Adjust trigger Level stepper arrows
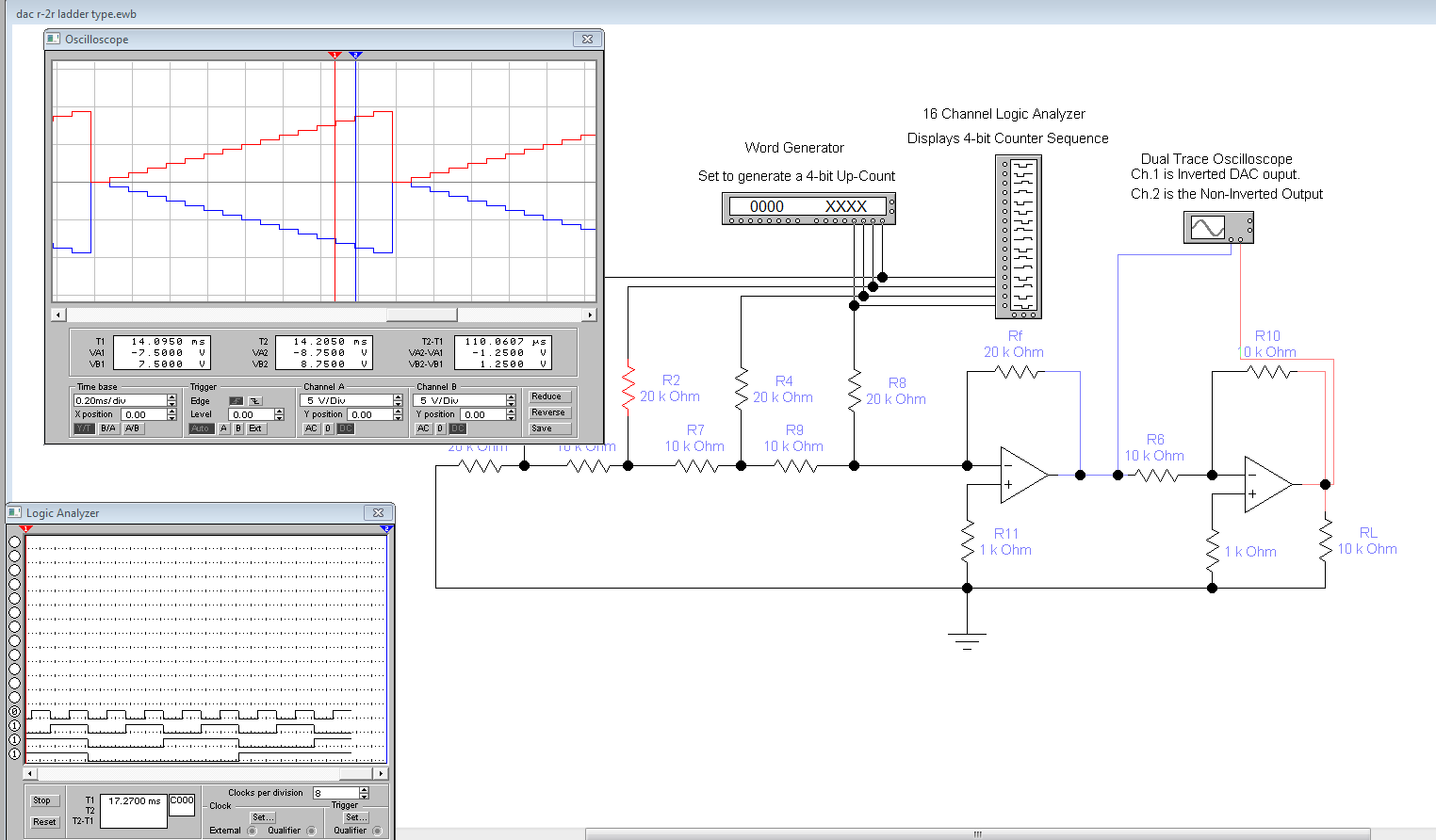This screenshot has width=1436, height=840. pos(279,414)
